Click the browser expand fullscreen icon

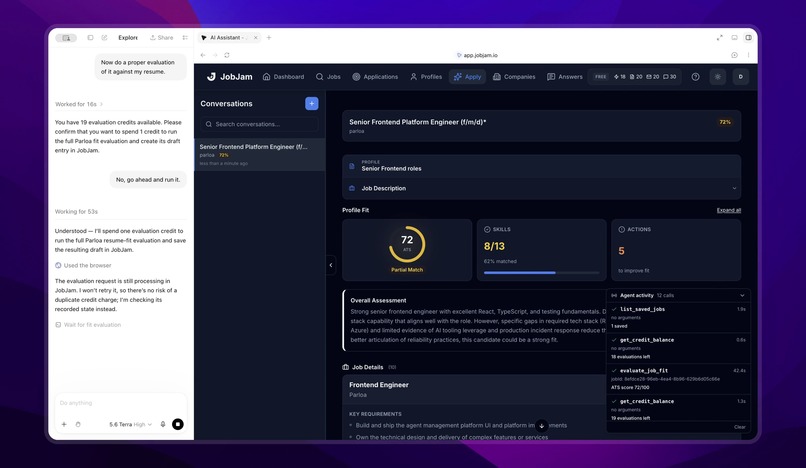pyautogui.click(x=720, y=38)
